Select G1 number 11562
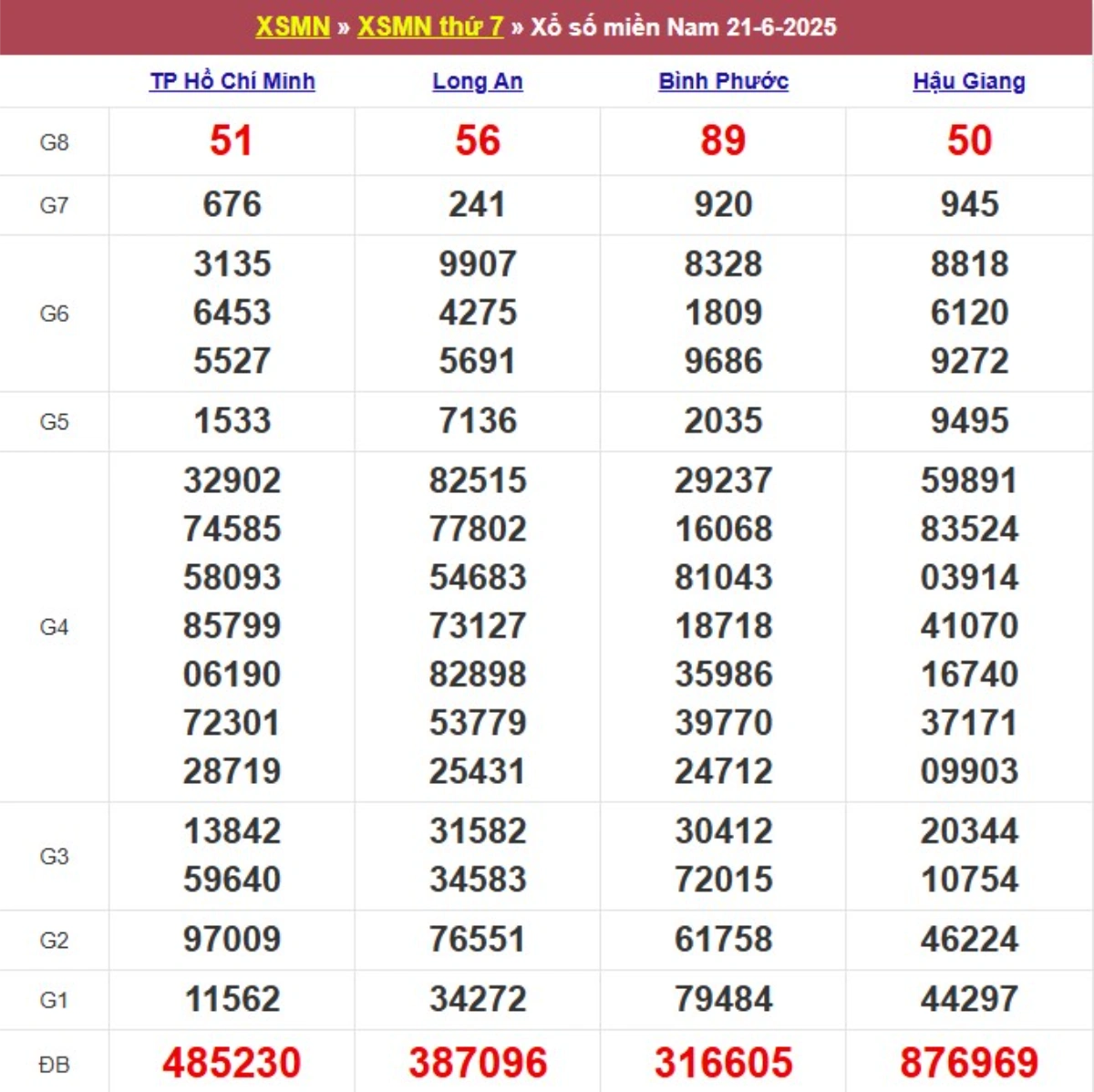Screen dimensions: 1094x1092 [x=232, y=1000]
